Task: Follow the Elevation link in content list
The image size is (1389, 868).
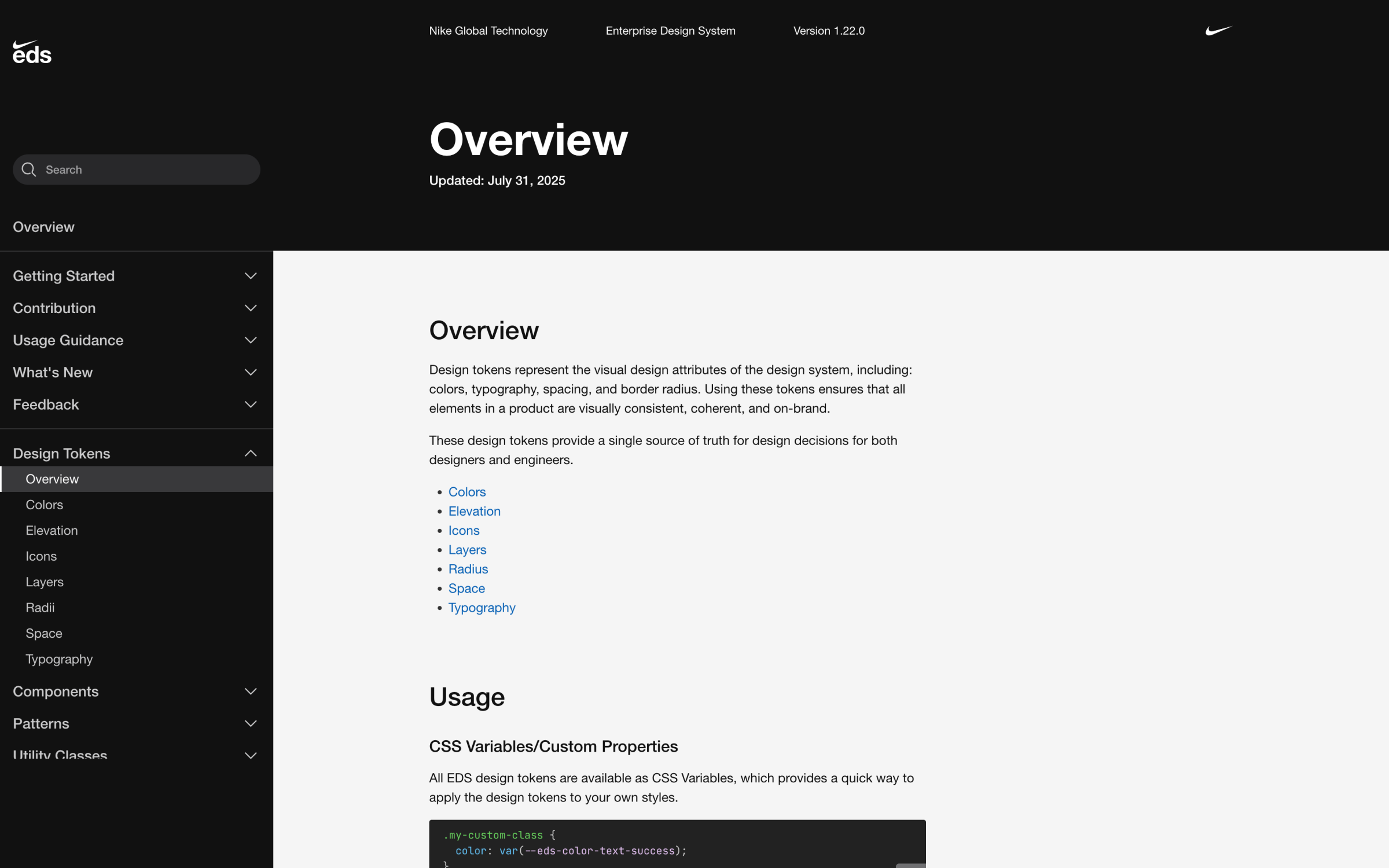Action: tap(475, 512)
